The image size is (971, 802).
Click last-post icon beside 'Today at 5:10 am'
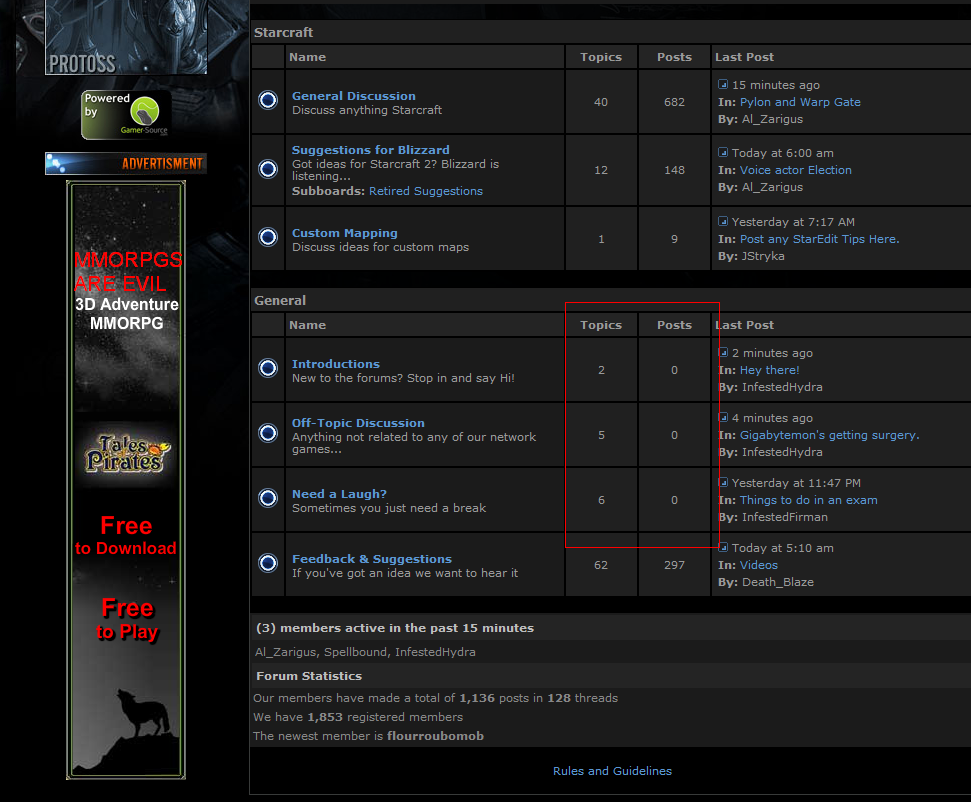(723, 547)
